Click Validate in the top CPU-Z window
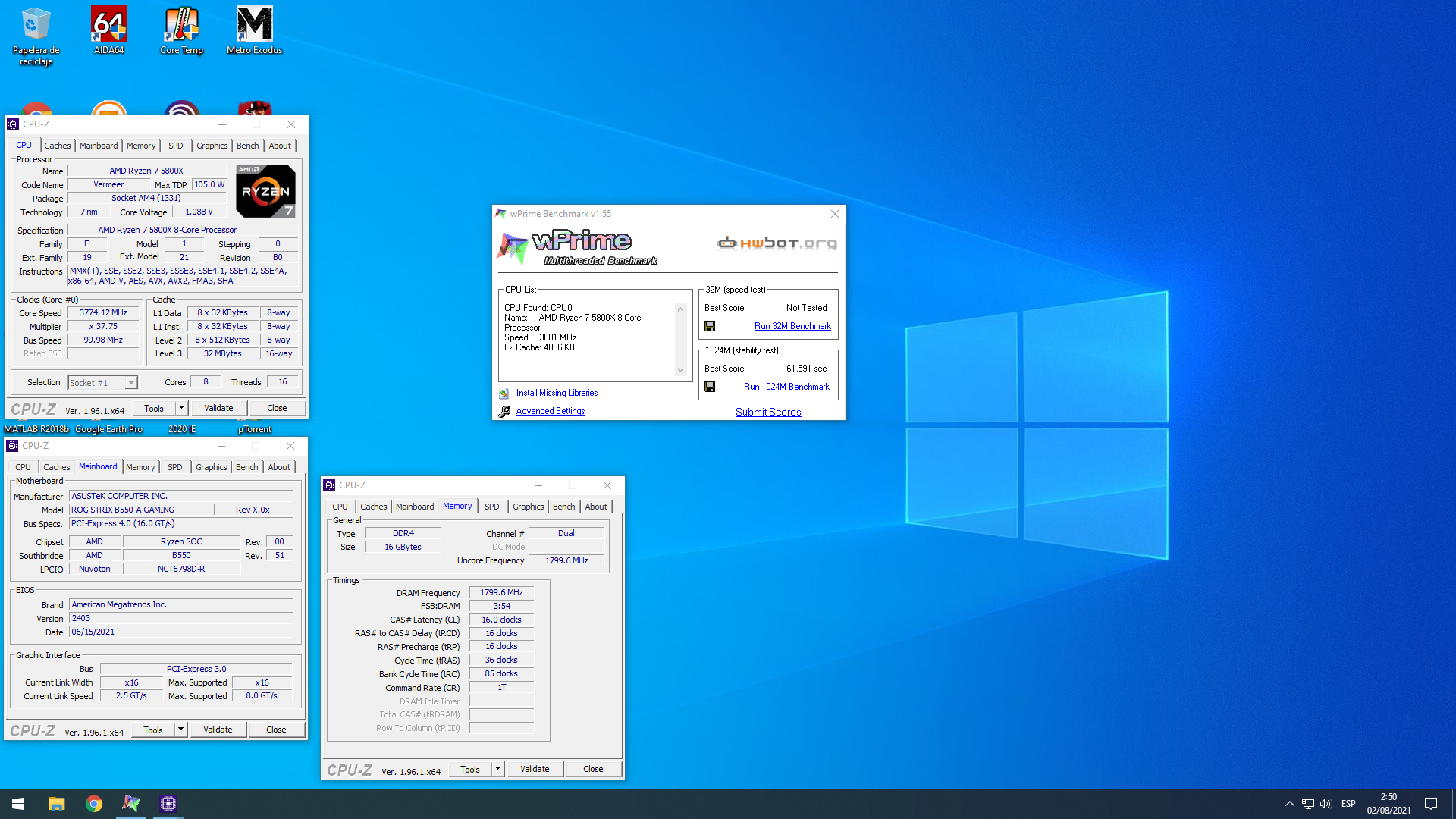Viewport: 1456px width, 819px height. [x=218, y=408]
